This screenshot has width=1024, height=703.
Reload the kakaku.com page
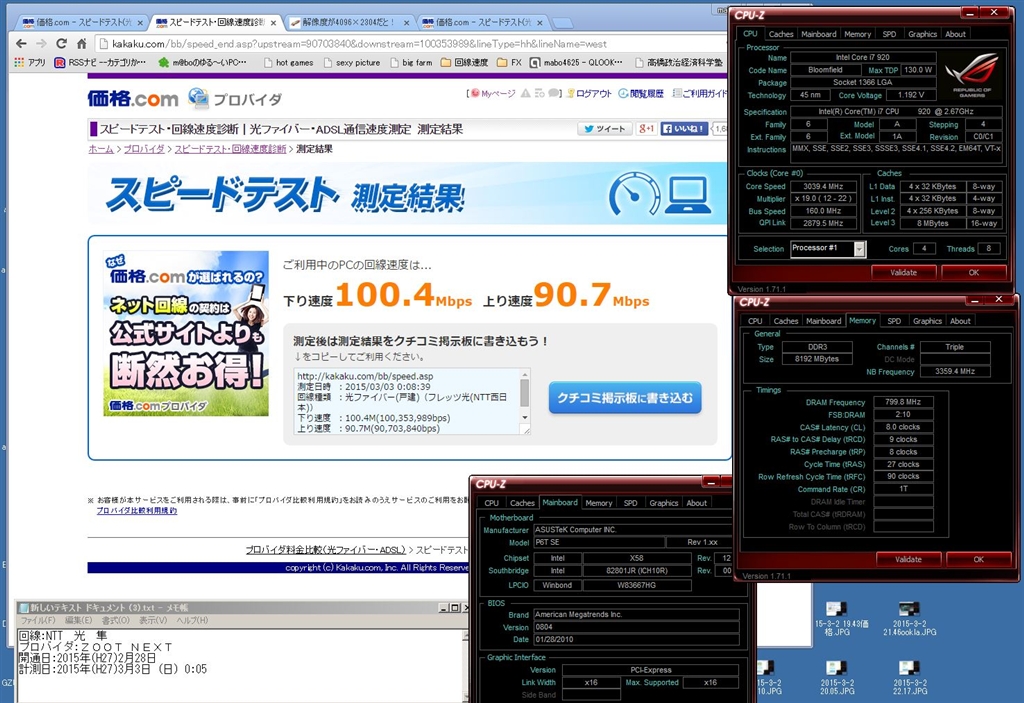[x=61, y=44]
